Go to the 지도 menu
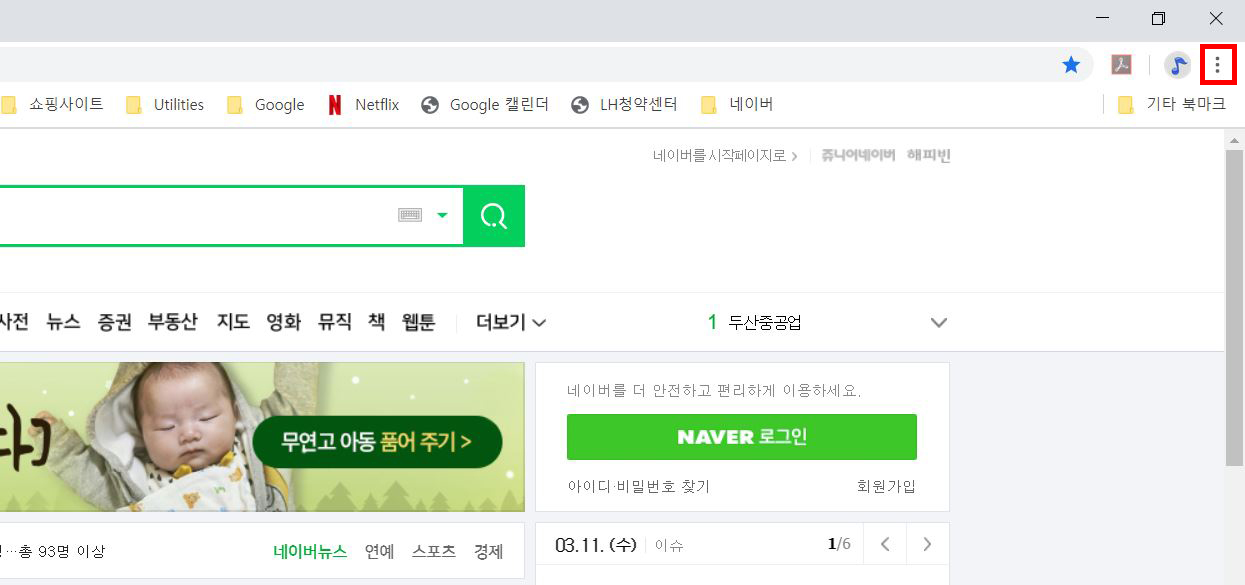 [233, 322]
